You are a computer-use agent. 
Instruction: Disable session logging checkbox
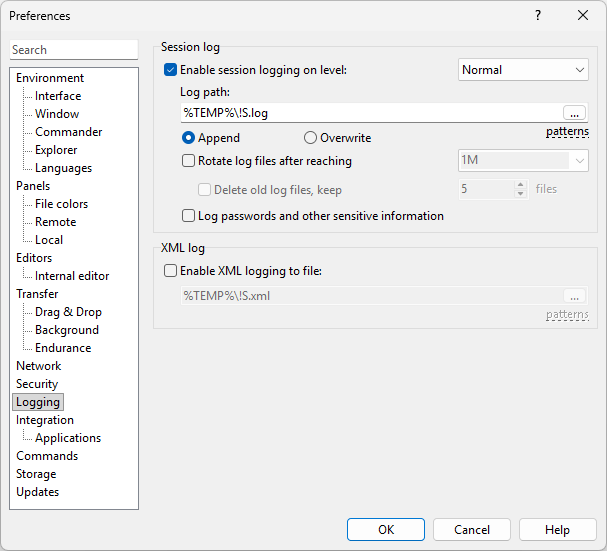click(170, 70)
